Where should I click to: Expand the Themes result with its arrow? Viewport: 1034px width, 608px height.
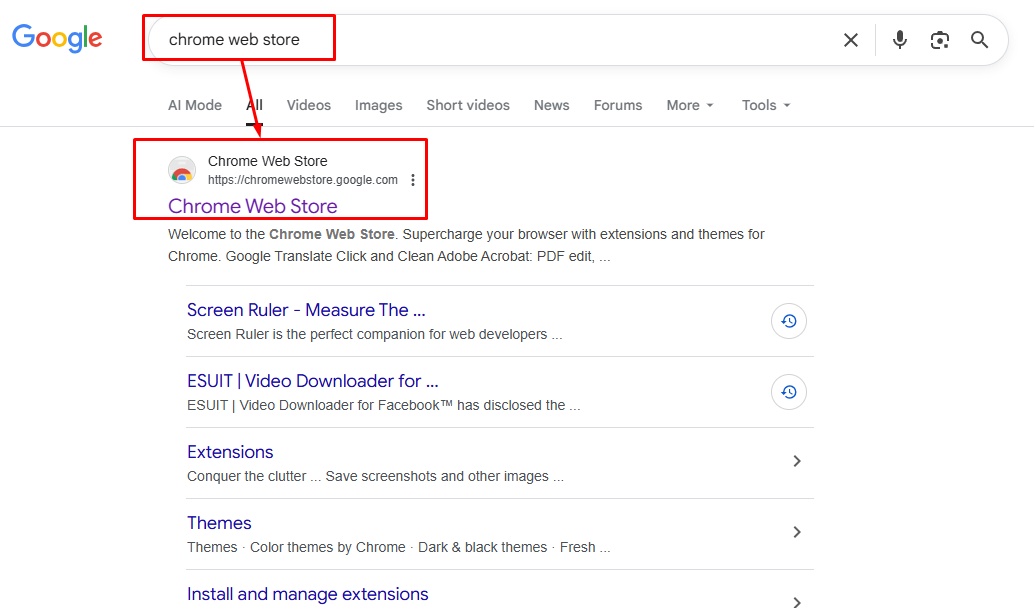click(797, 532)
